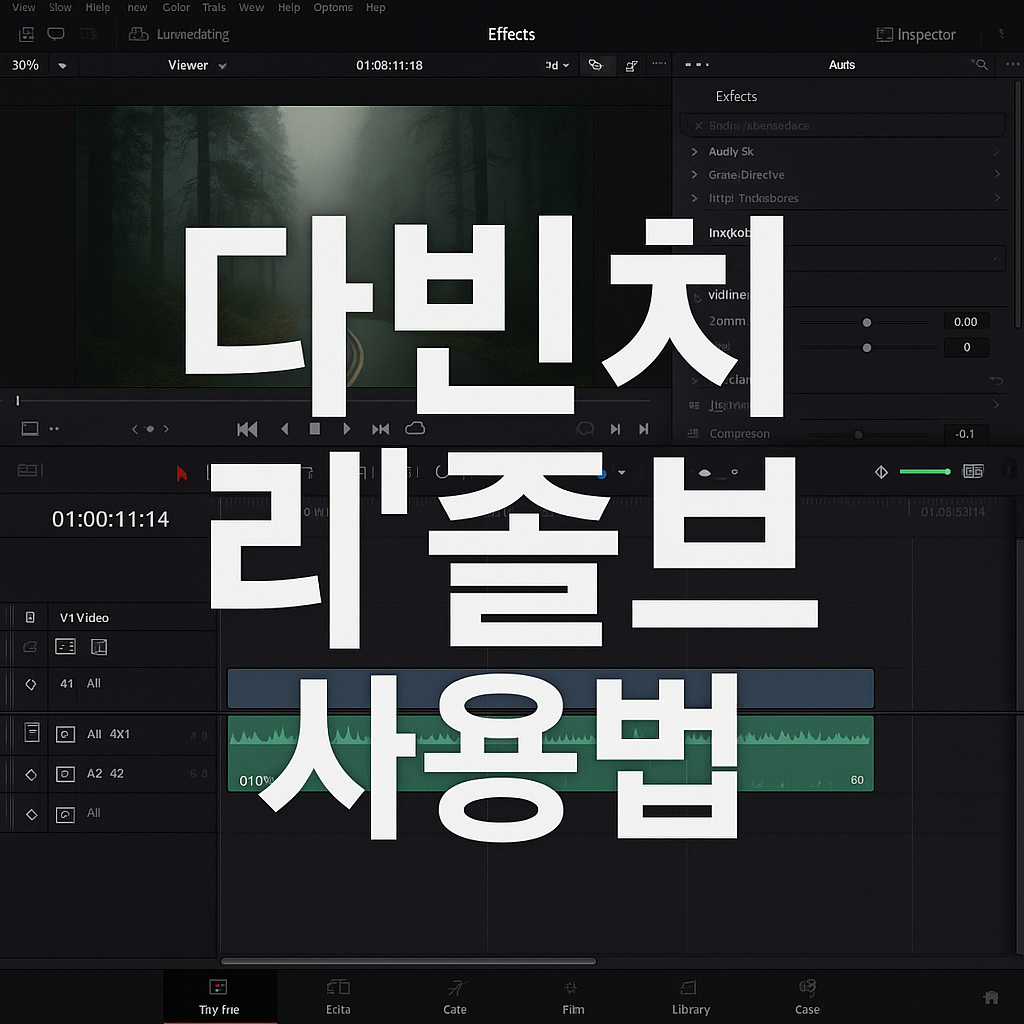This screenshot has height=1024, width=1024.
Task: Toggle bottom All track camera icon
Action: click(x=65, y=814)
